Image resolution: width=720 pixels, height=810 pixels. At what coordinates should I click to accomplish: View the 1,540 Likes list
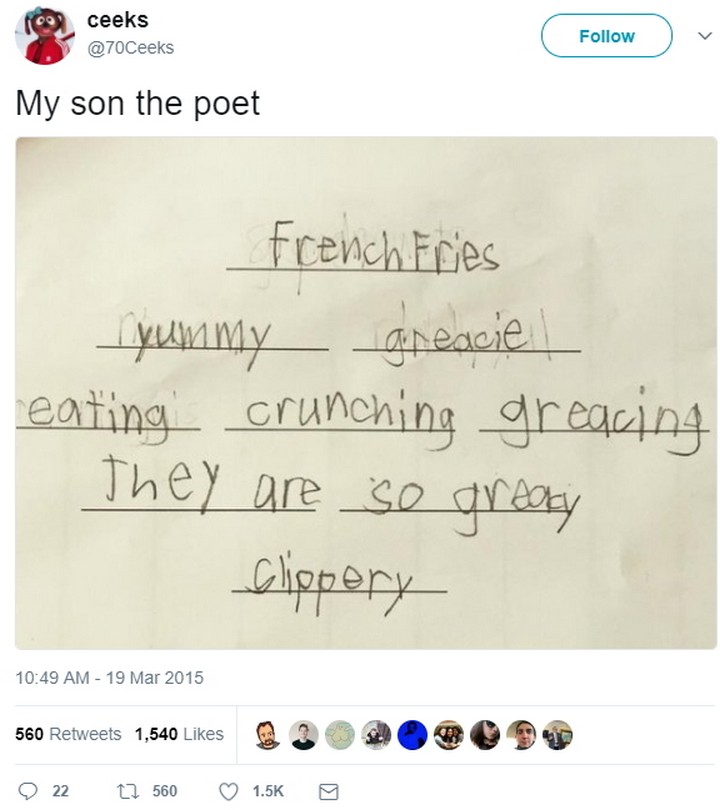coord(179,734)
